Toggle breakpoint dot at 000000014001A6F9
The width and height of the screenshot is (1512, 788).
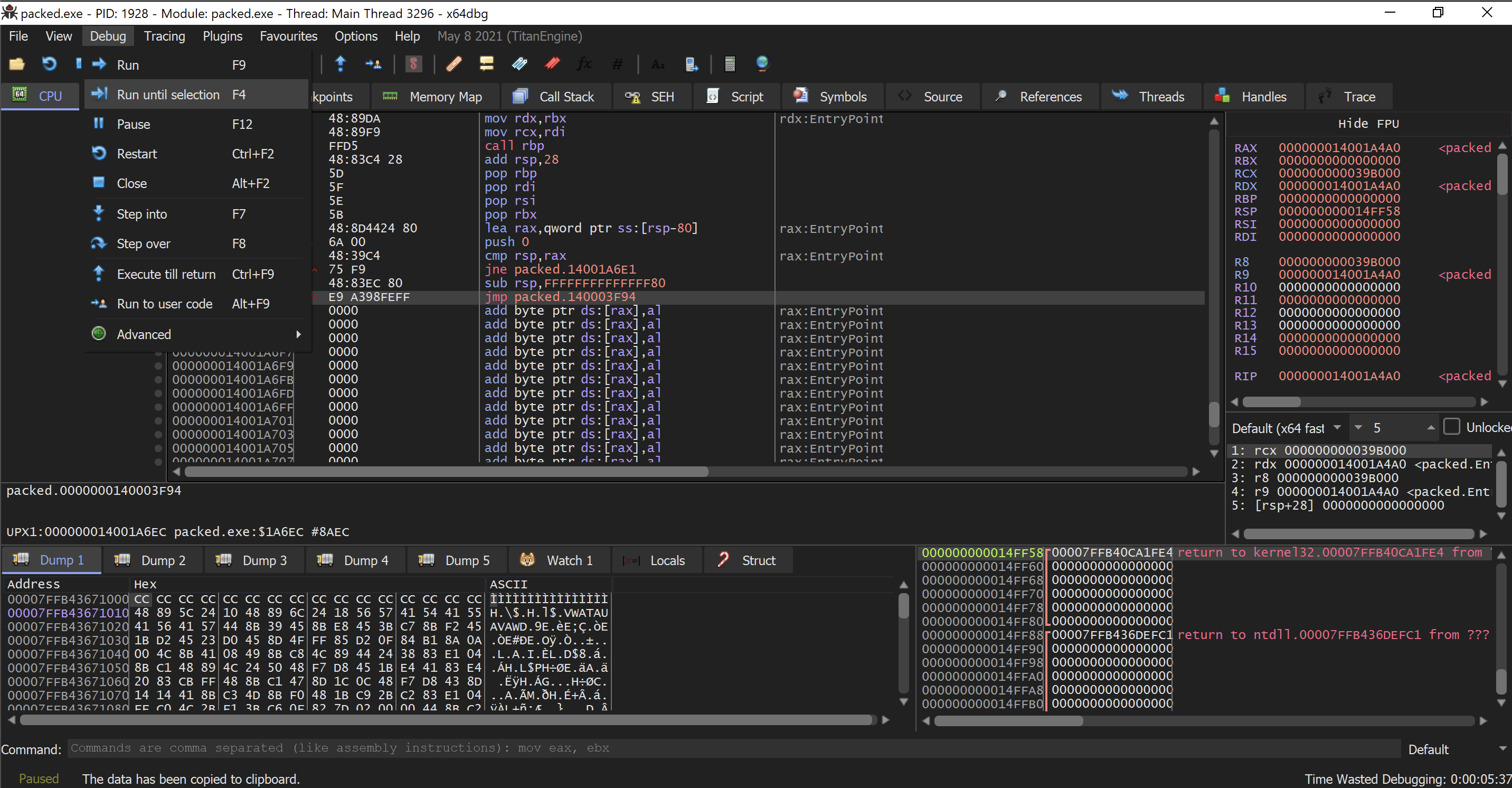158,366
